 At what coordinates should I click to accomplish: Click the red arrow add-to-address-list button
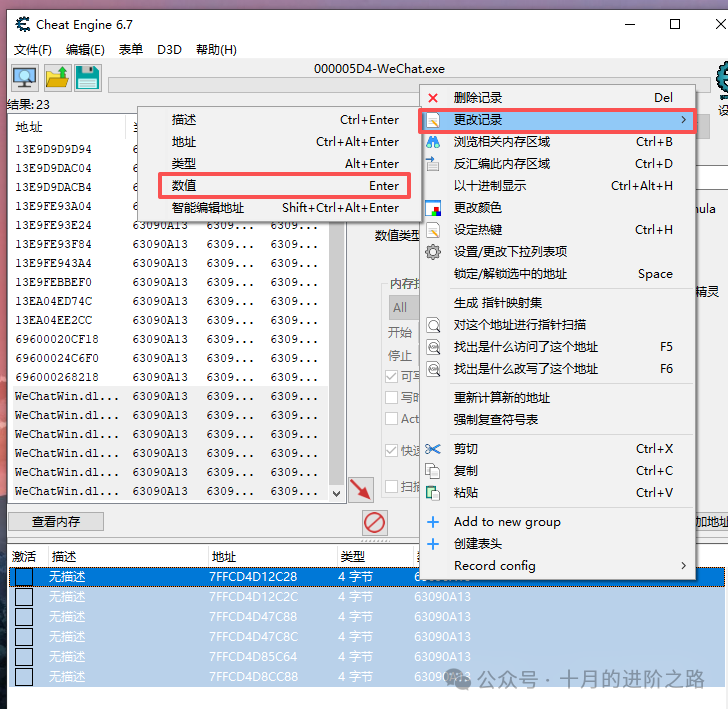pyautogui.click(x=361, y=489)
